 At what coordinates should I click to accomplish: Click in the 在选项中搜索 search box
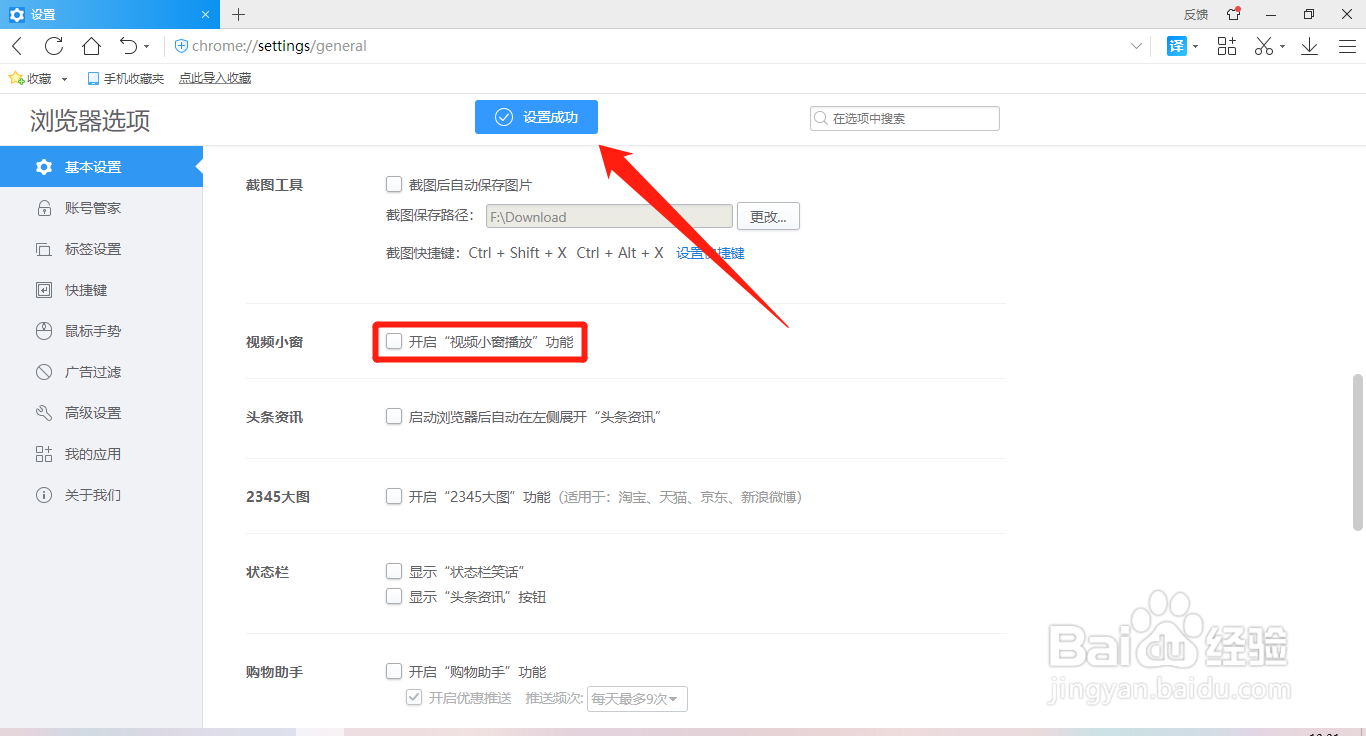click(x=905, y=118)
